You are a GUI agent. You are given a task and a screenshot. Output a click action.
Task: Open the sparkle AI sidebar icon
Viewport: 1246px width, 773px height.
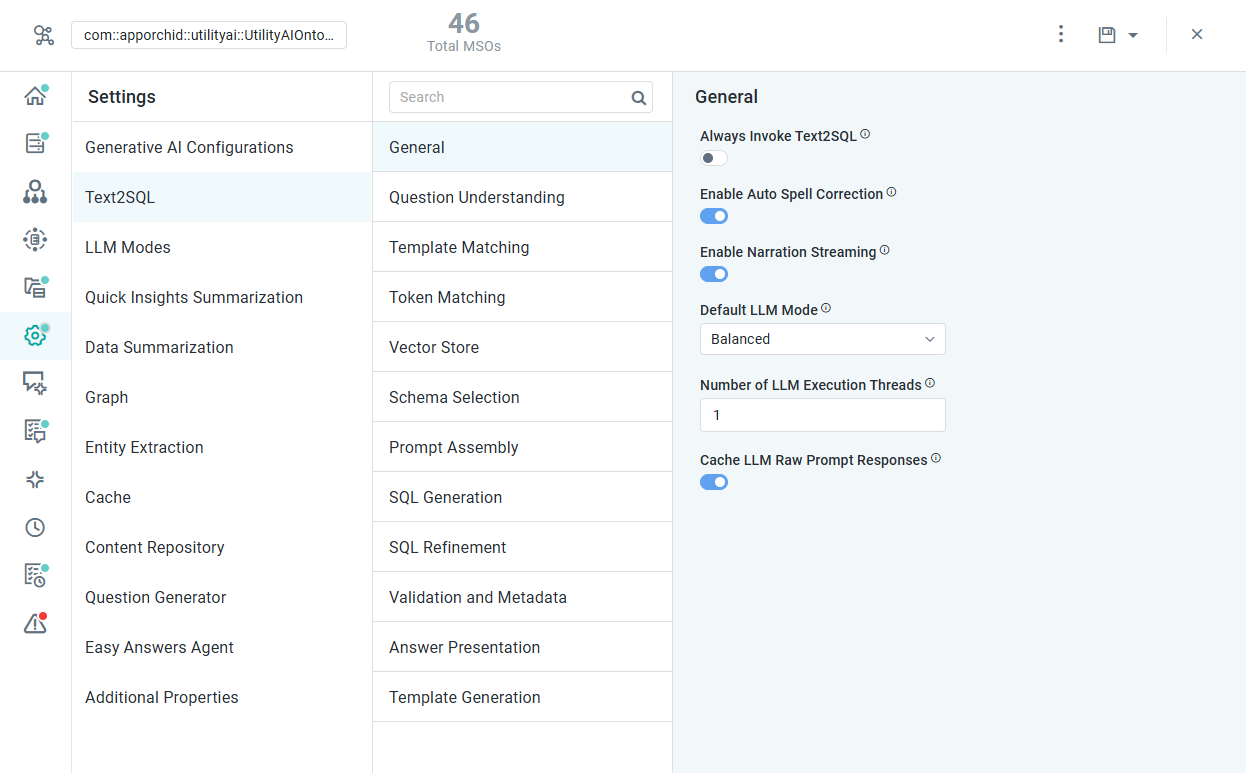click(35, 480)
